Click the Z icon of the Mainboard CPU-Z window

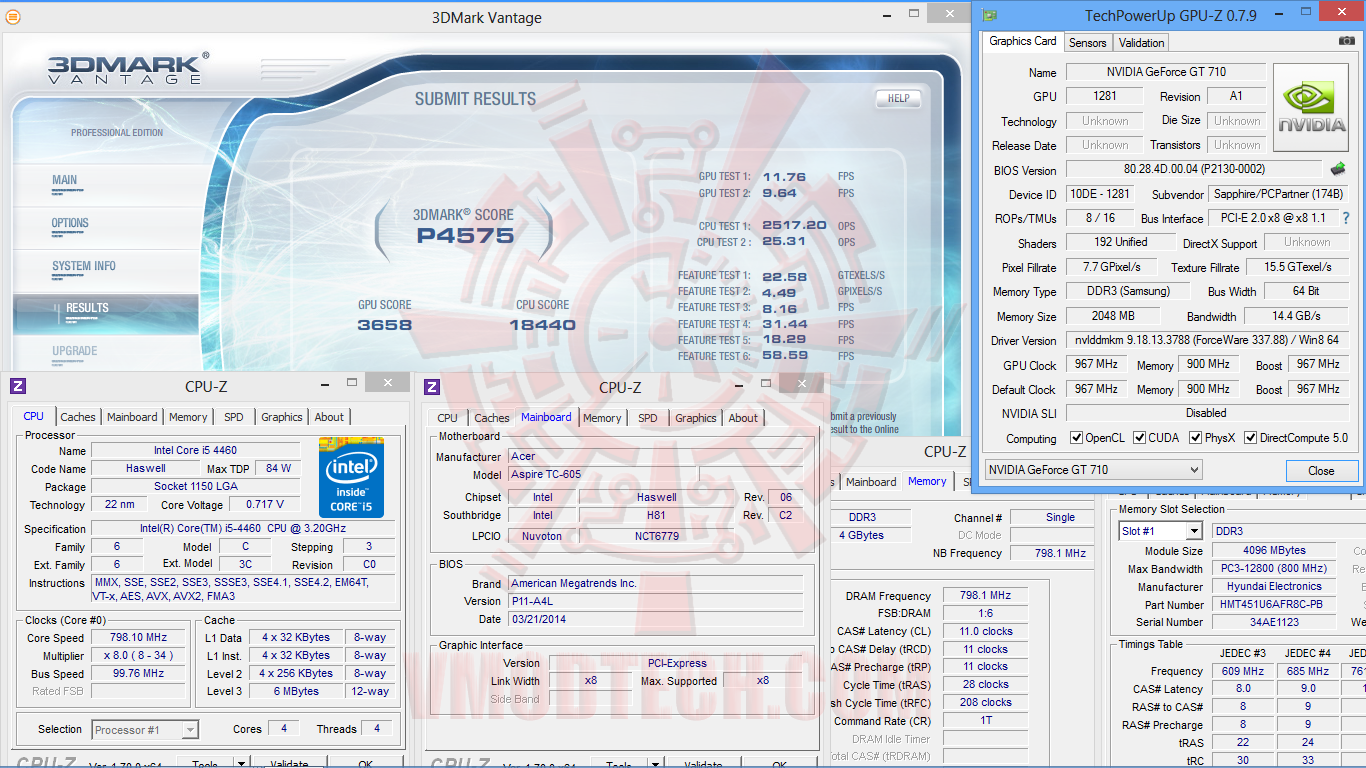(432, 387)
